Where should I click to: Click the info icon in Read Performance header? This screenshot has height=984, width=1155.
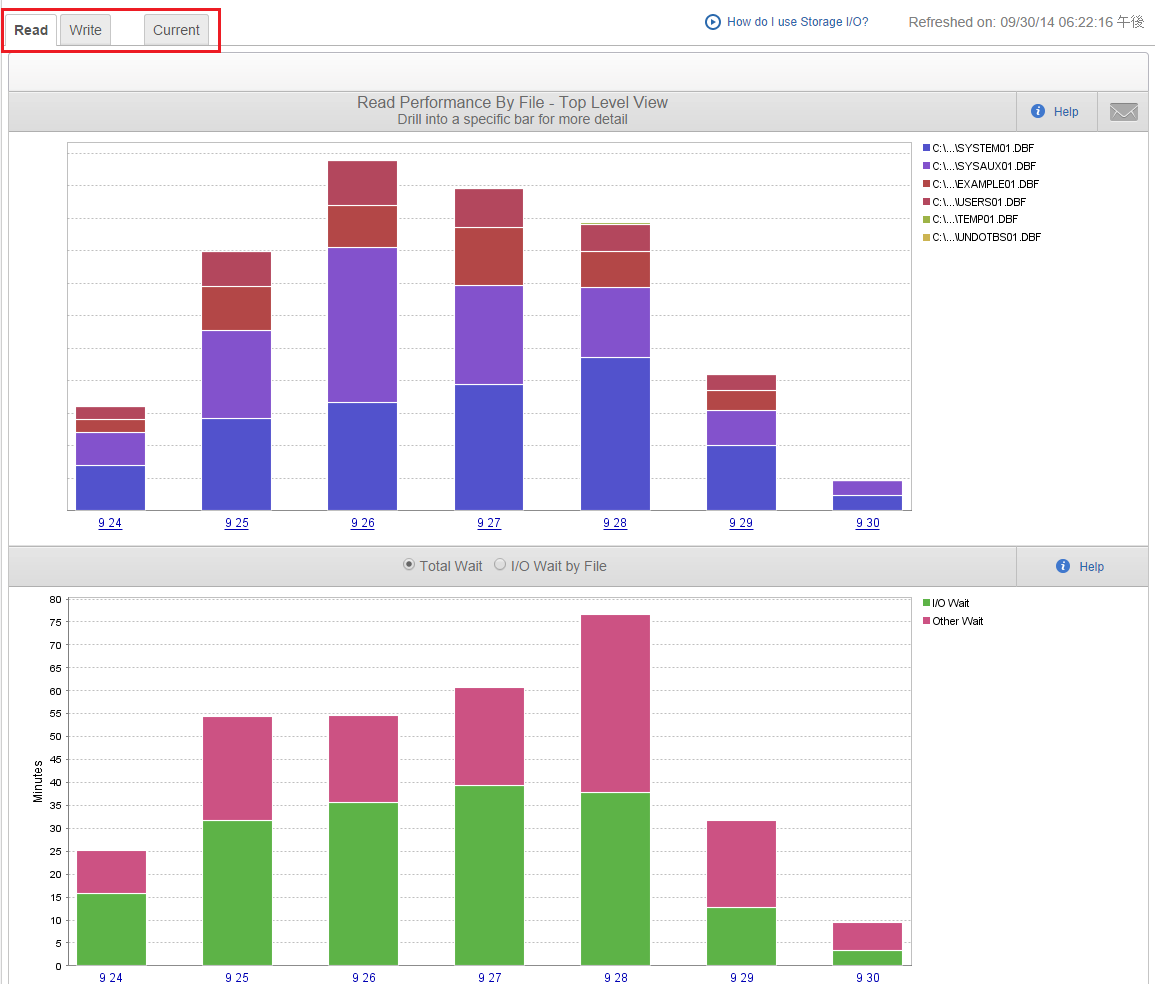click(x=1038, y=111)
